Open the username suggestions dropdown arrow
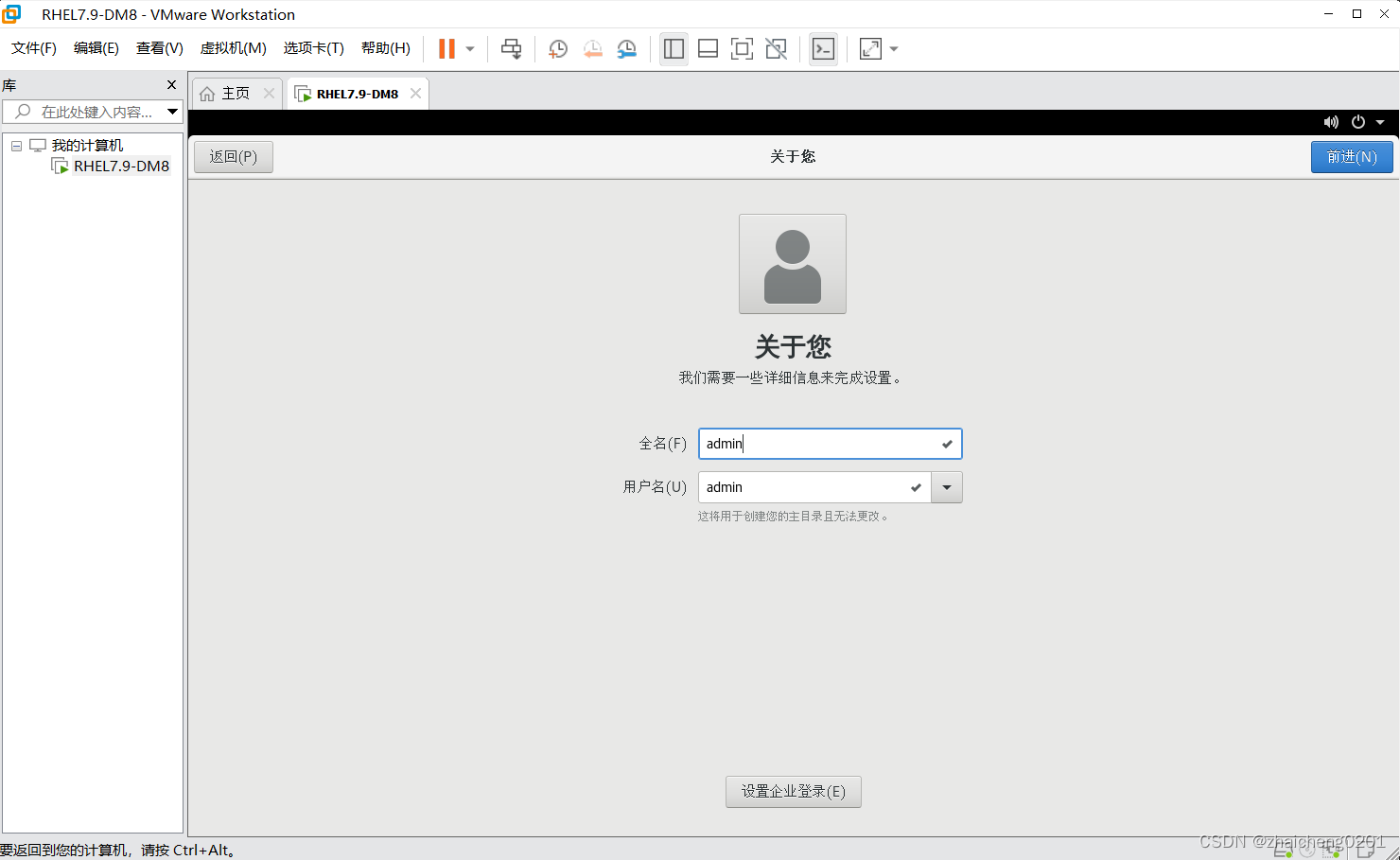Viewport: 1400px width, 860px height. (947, 487)
